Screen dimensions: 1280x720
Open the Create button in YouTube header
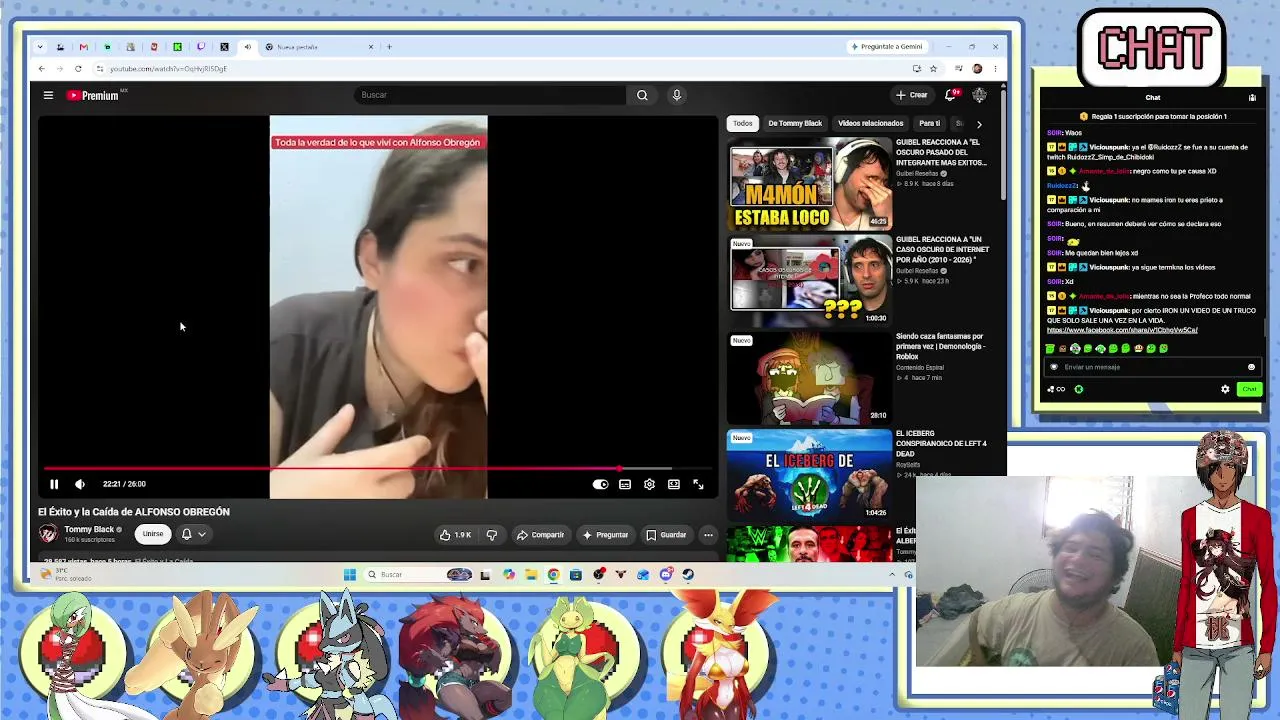coord(912,95)
